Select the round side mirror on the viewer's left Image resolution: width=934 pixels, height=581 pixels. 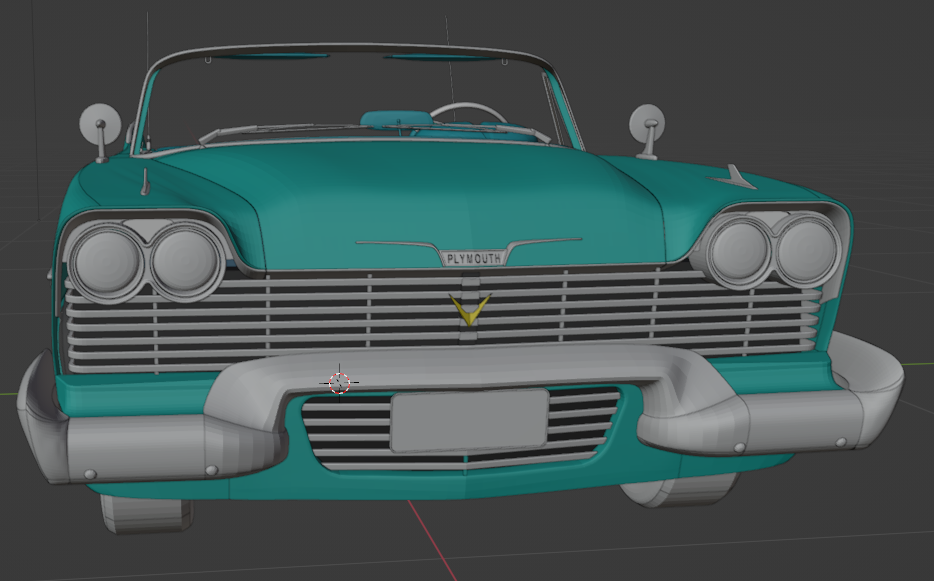tap(100, 124)
